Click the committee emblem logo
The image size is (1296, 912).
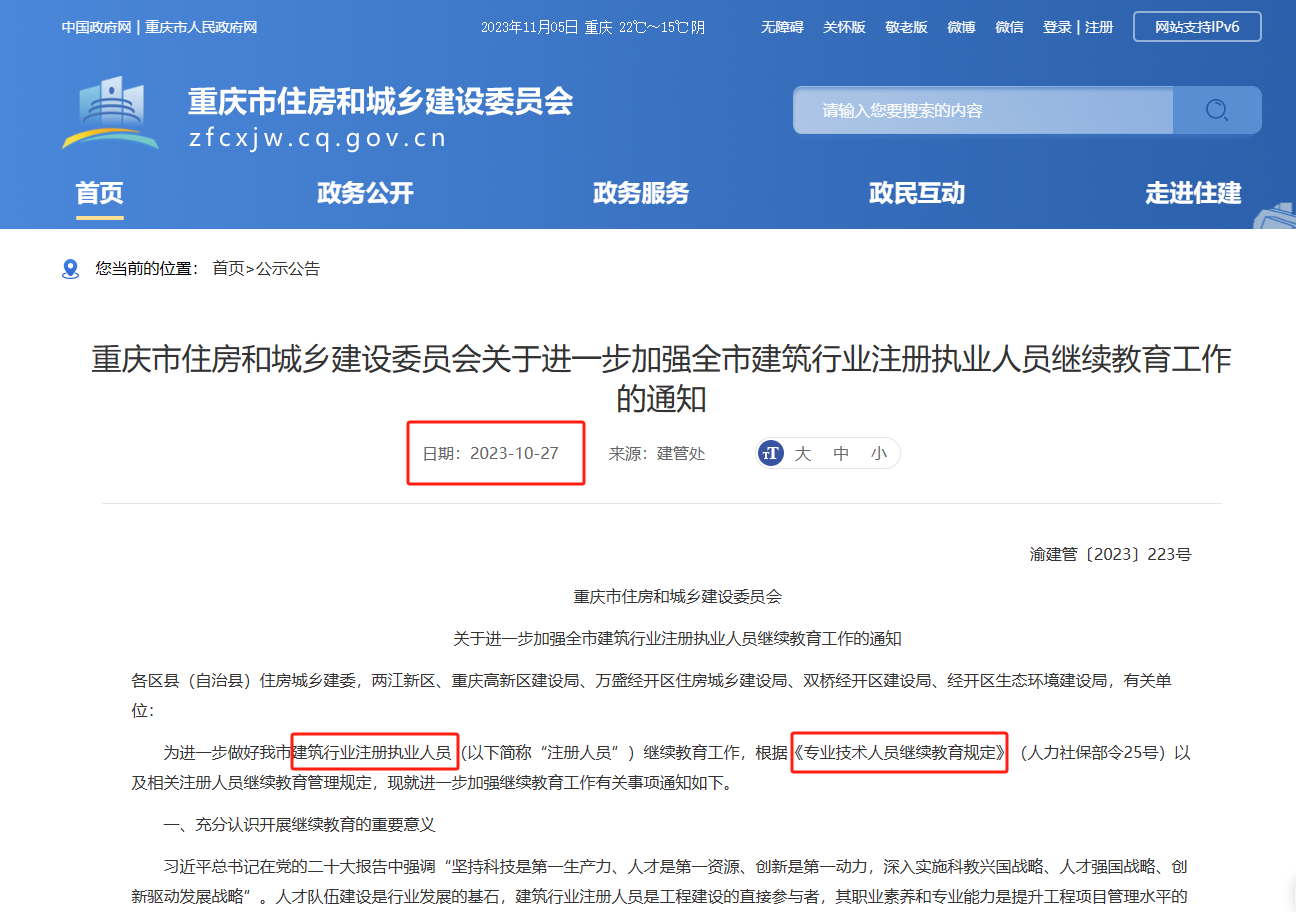(110, 115)
